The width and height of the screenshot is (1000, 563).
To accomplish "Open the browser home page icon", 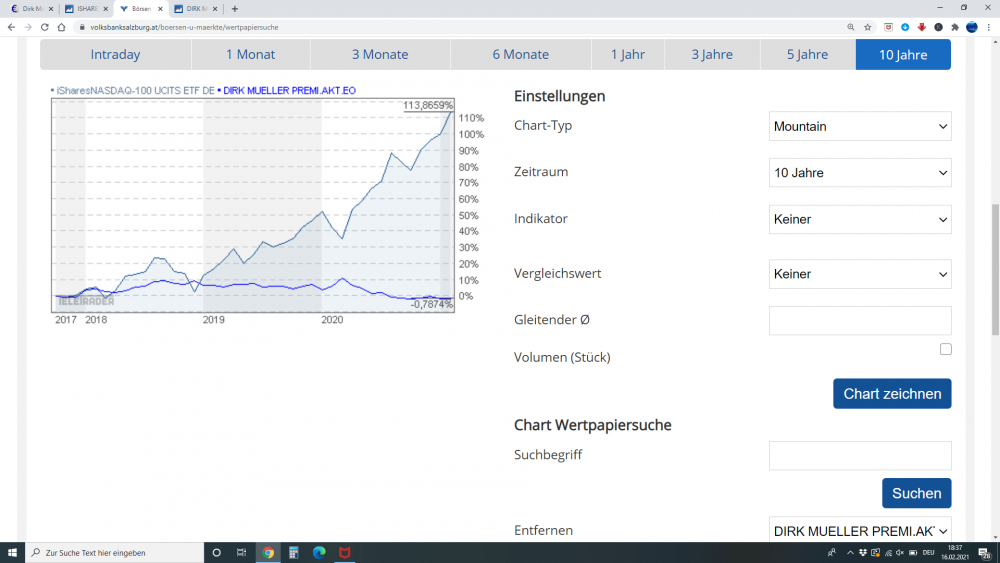I will point(61,27).
